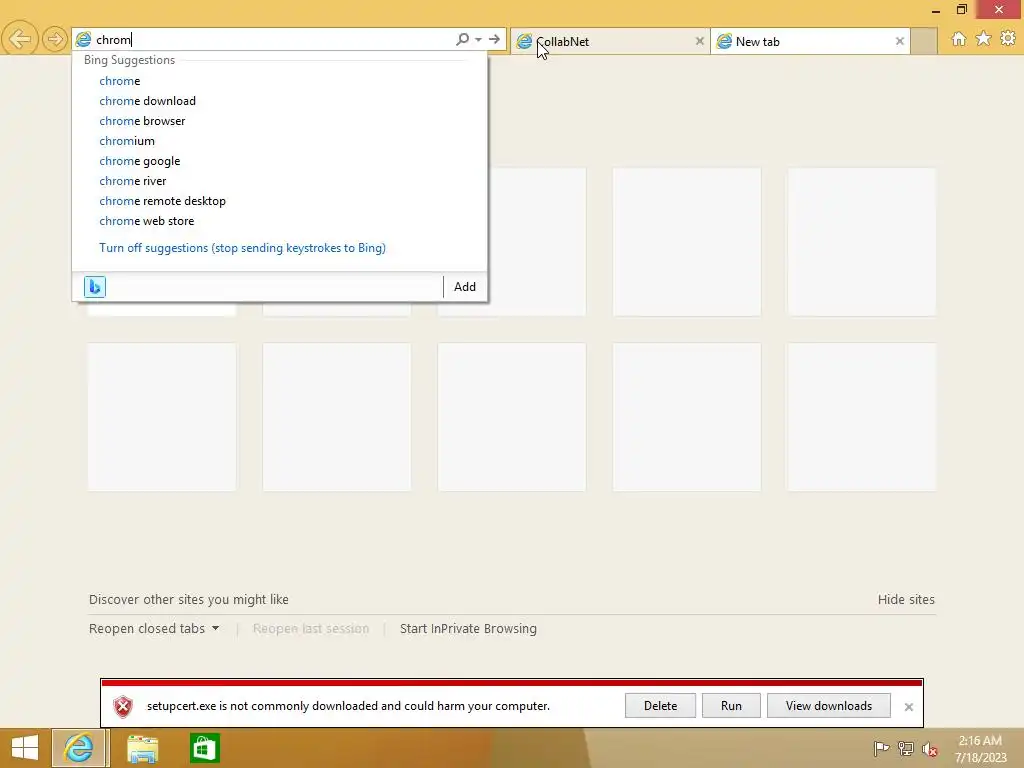Expand Reopen closed tabs dropdown
The height and width of the screenshot is (768, 1024).
click(154, 628)
